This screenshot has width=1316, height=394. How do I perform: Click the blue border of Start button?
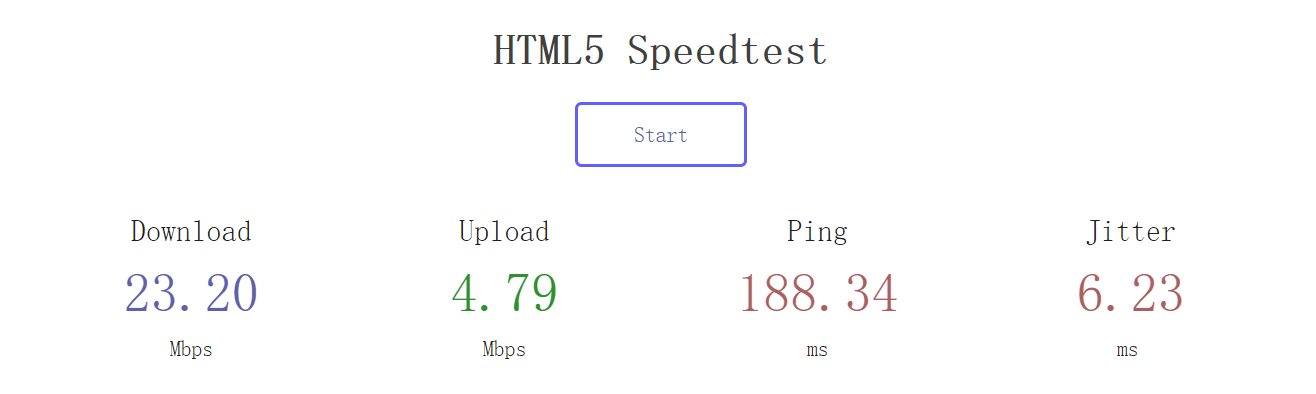tap(660, 104)
